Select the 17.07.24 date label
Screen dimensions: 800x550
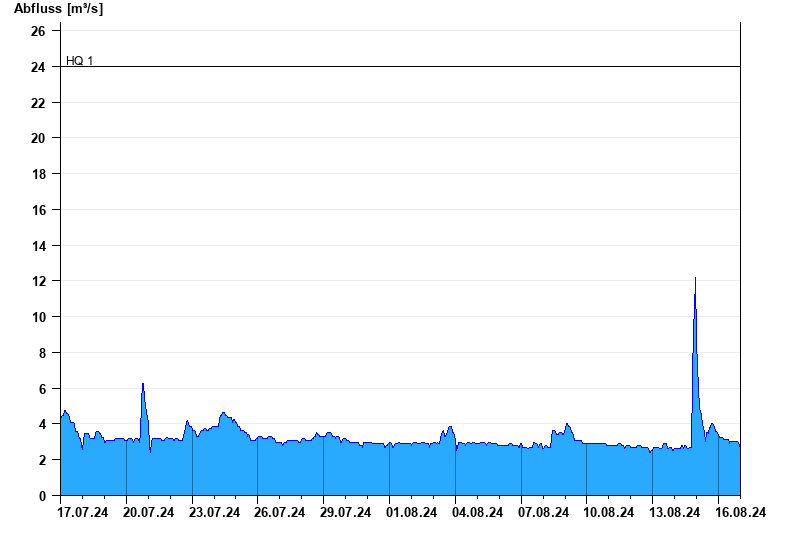coord(83,513)
